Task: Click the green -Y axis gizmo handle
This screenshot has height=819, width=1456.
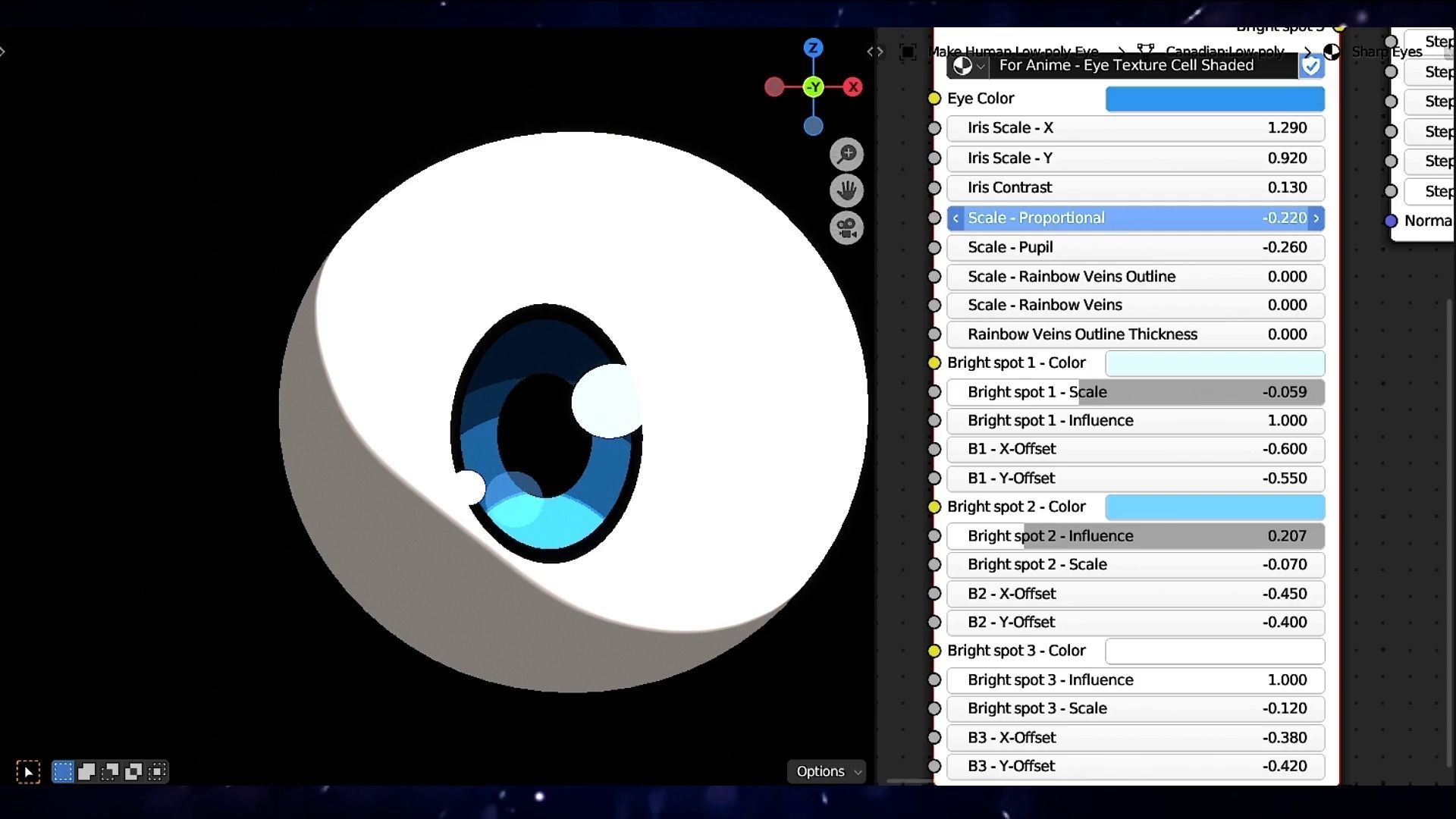Action: pos(814,87)
